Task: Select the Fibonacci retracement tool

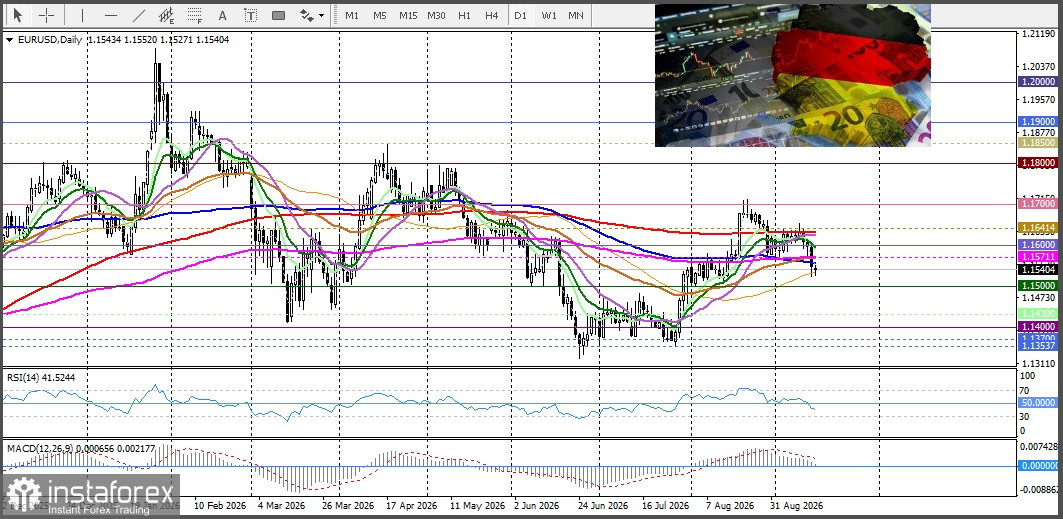Action: (x=195, y=15)
